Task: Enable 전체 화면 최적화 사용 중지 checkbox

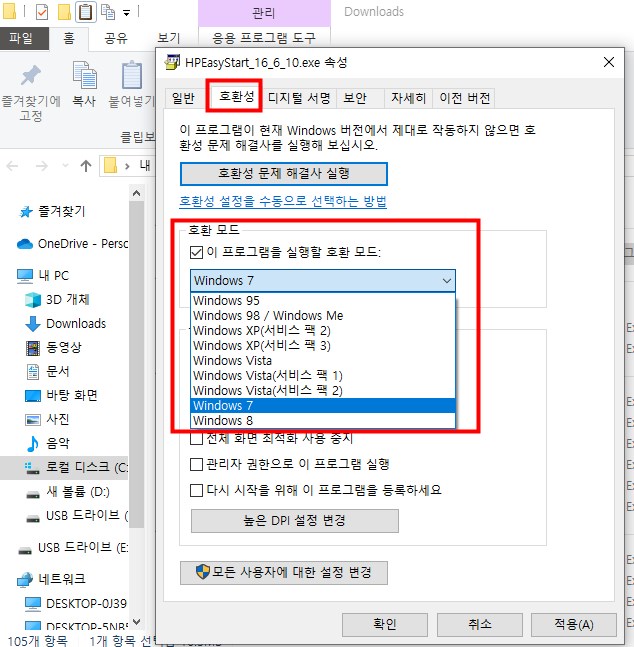Action: click(x=196, y=438)
